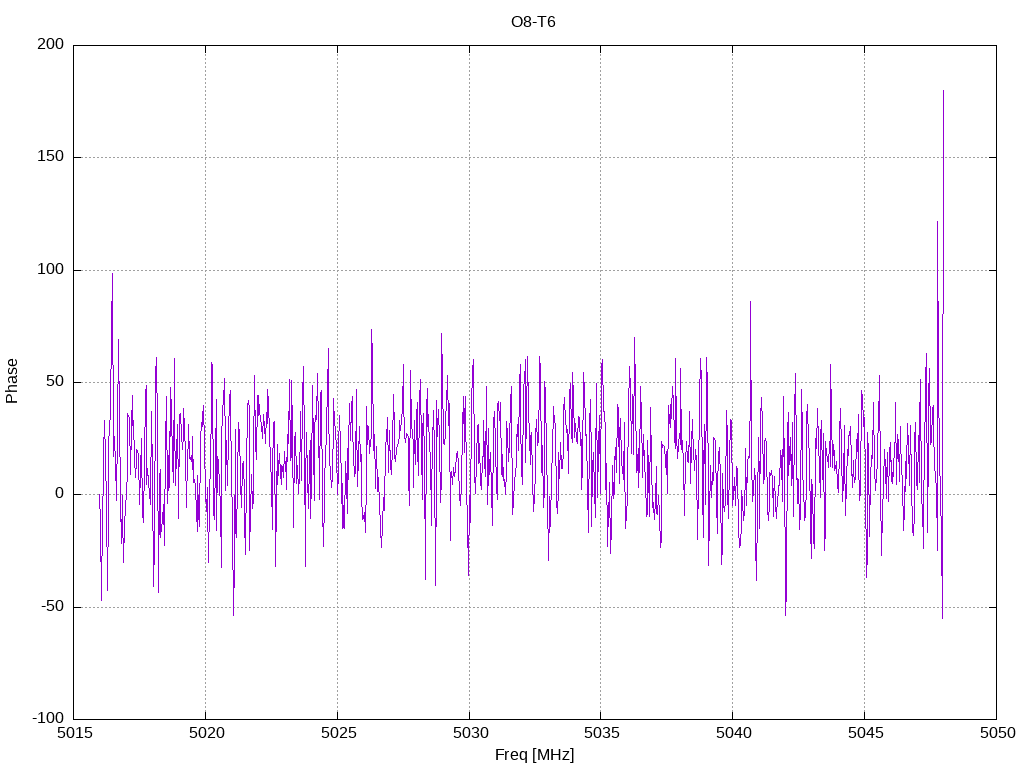
Task: Click y-axis tick label "150"
Action: tap(51, 157)
